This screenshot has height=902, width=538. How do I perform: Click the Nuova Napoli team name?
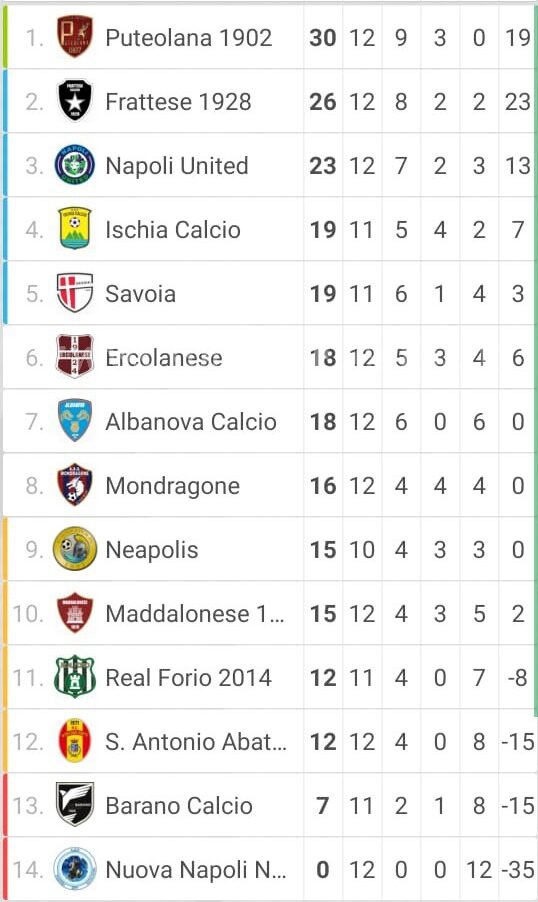pyautogui.click(x=196, y=869)
